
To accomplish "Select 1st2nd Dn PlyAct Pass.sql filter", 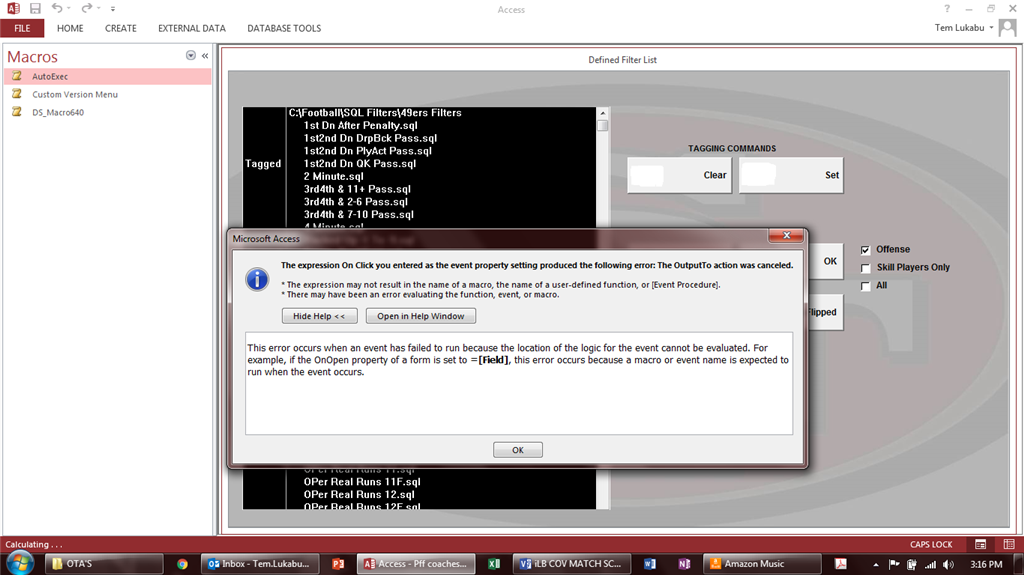I will [368, 151].
